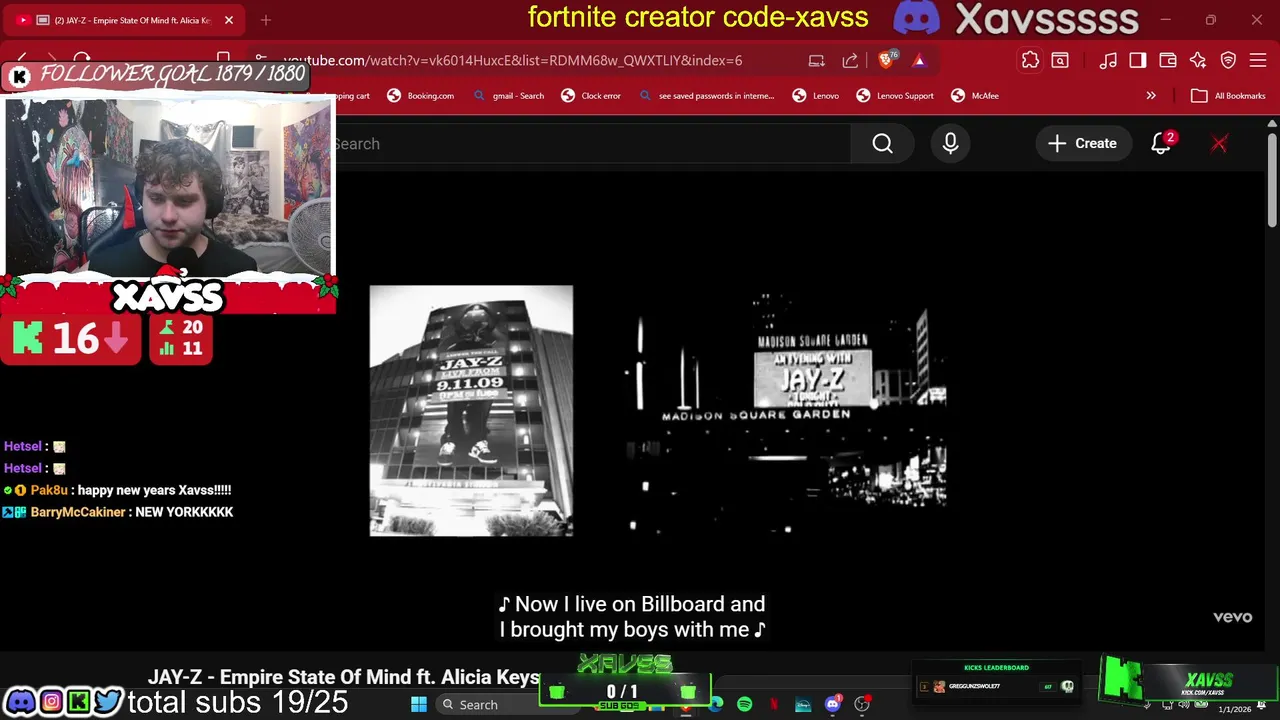Open Brave VPN shield icon
This screenshot has width=1280, height=720.
pos(1229,61)
